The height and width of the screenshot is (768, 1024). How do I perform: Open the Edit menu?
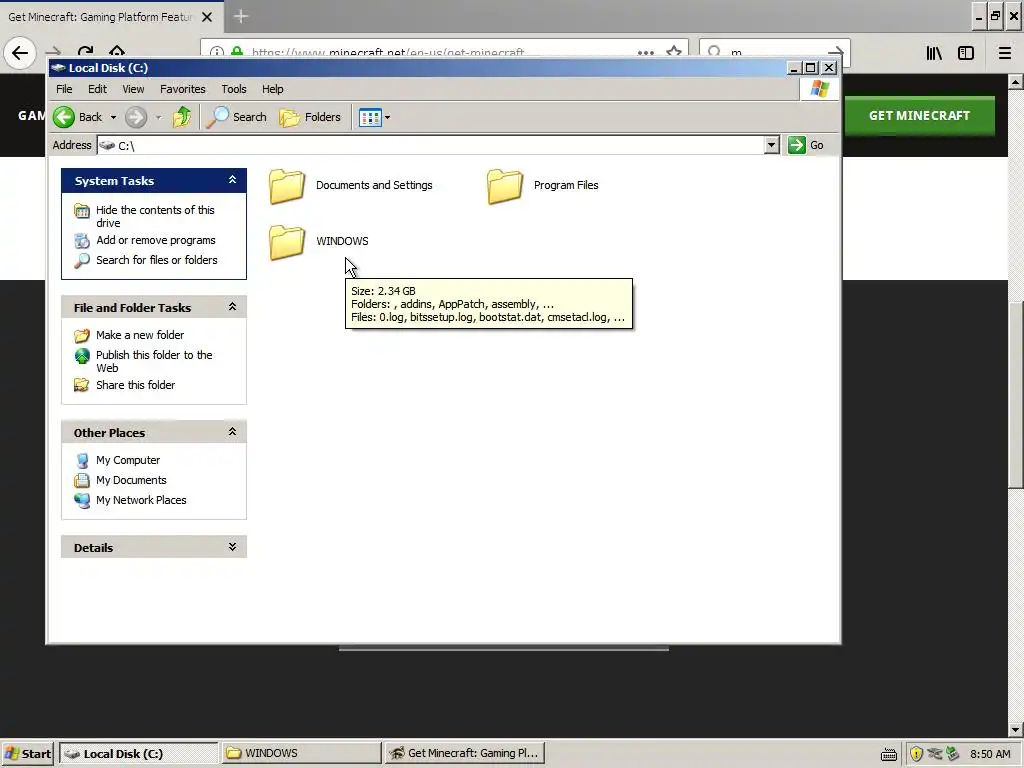pos(97,89)
